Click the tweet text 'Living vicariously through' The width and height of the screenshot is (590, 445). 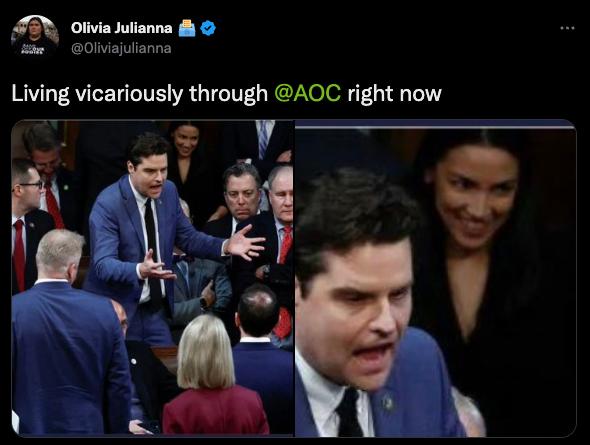tap(139, 93)
